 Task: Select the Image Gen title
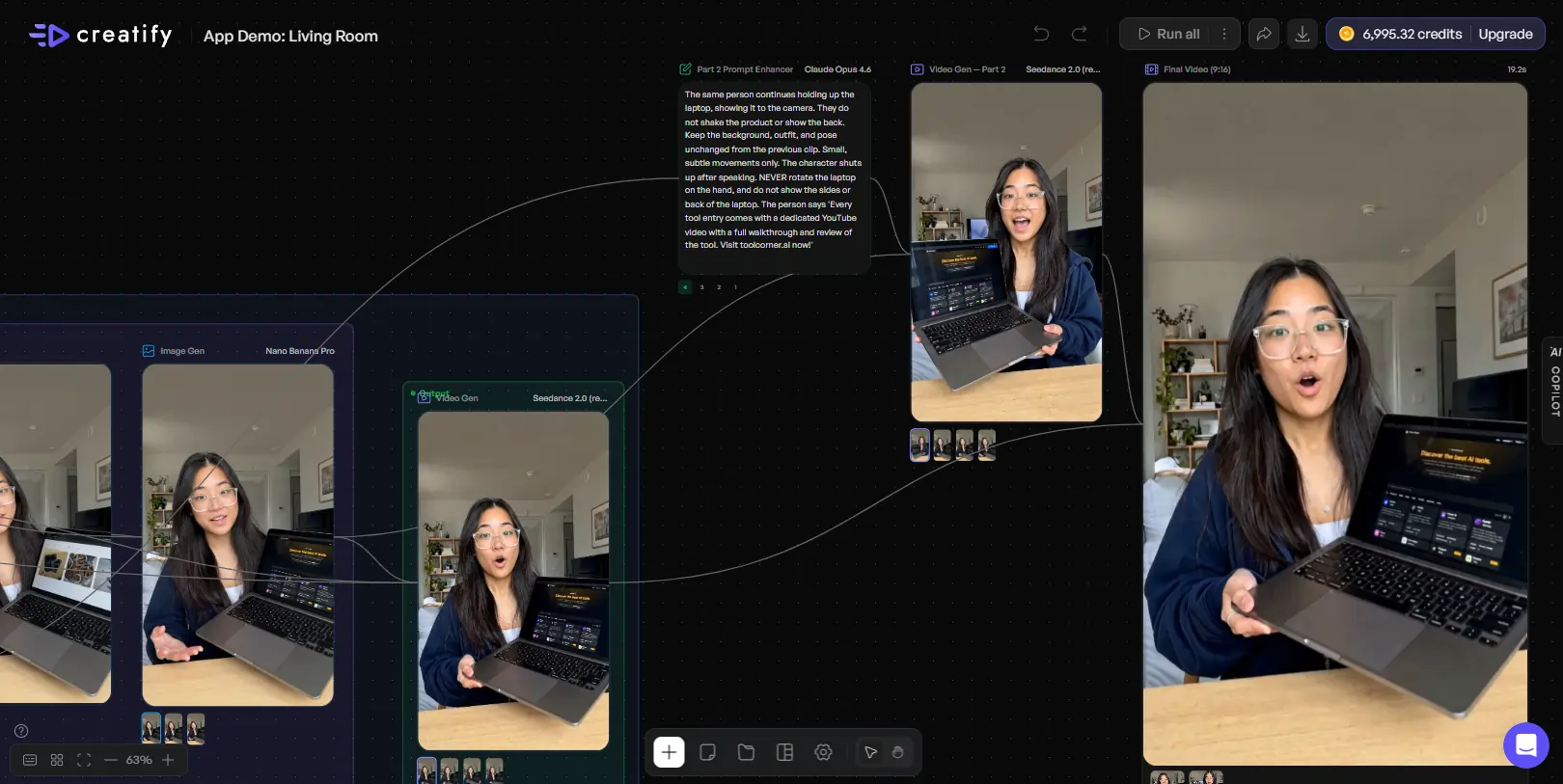[182, 351]
